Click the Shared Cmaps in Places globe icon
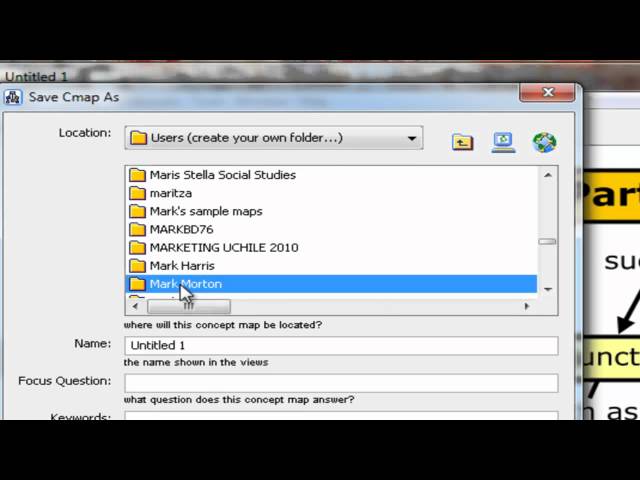Viewport: 640px width, 480px height. tap(544, 142)
